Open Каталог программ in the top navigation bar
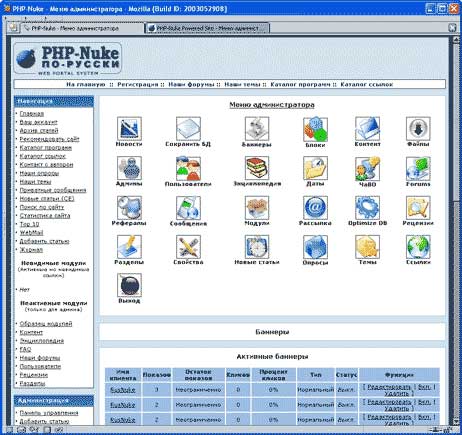Screen dimensions: 462x435 coord(300,84)
